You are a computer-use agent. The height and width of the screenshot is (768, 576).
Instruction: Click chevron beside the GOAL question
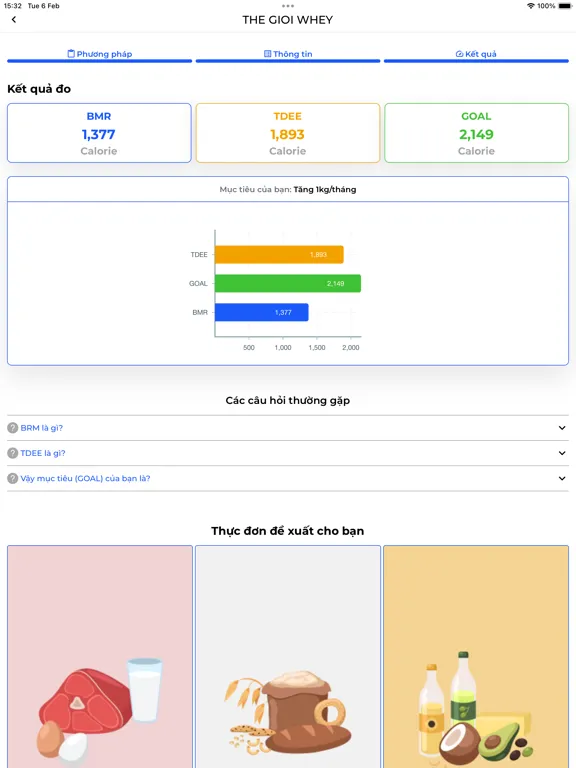coord(562,479)
